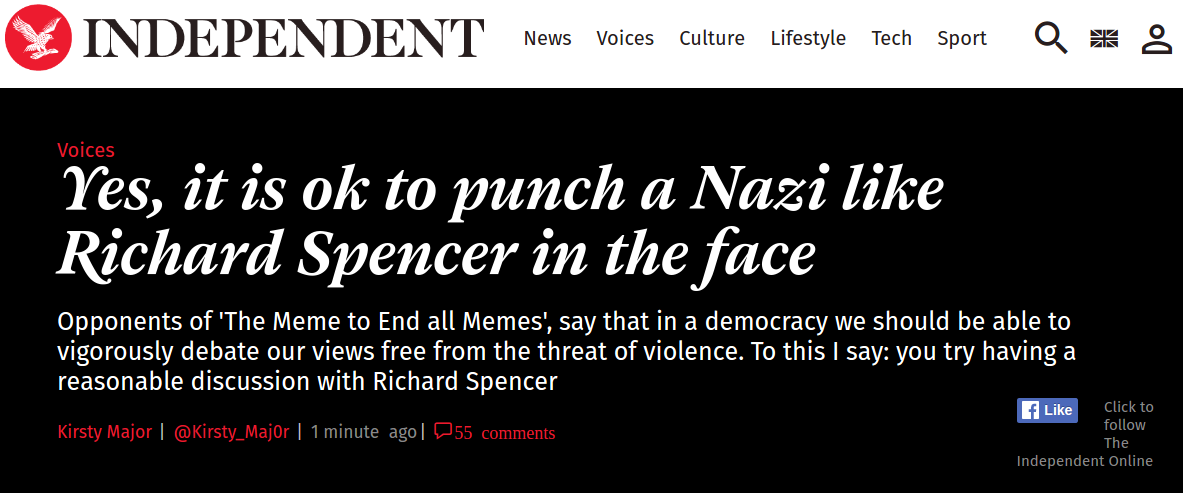View the 55 comments link
This screenshot has width=1183, height=493.
coord(504,433)
